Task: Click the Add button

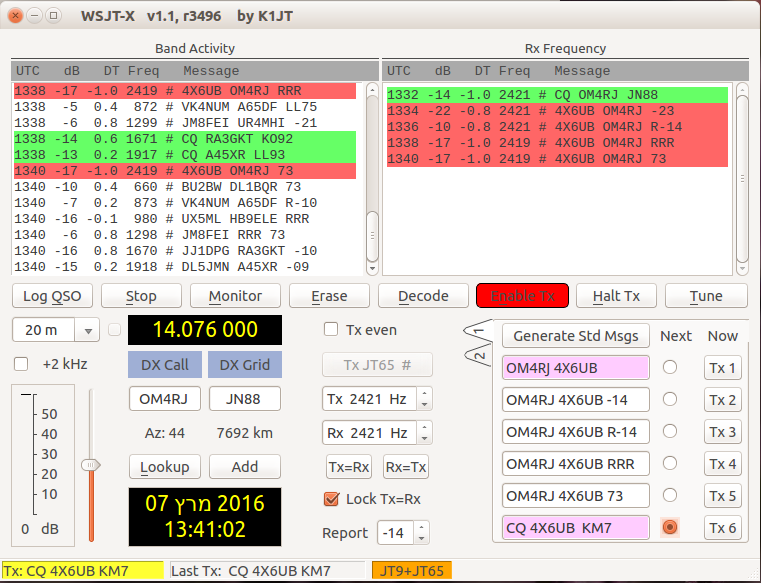Action: (x=245, y=466)
